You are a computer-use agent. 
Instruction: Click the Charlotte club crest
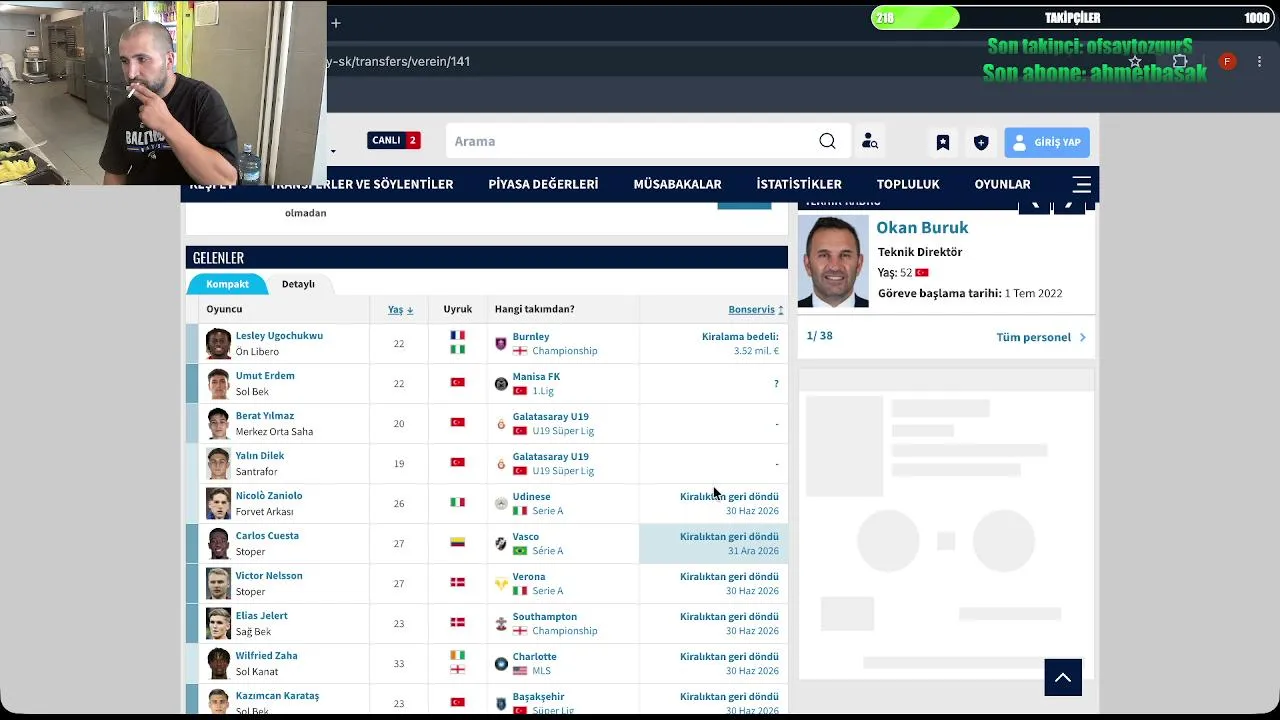[501, 663]
